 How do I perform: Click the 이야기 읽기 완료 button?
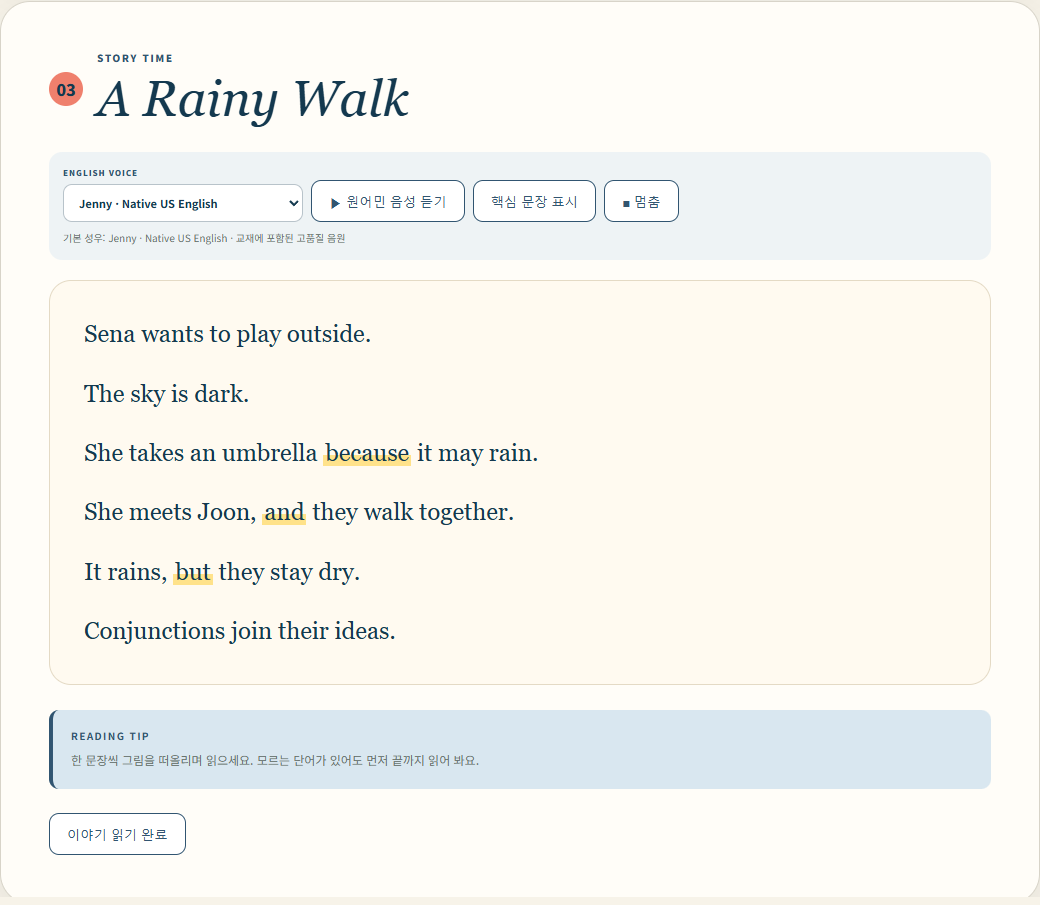[x=117, y=834]
